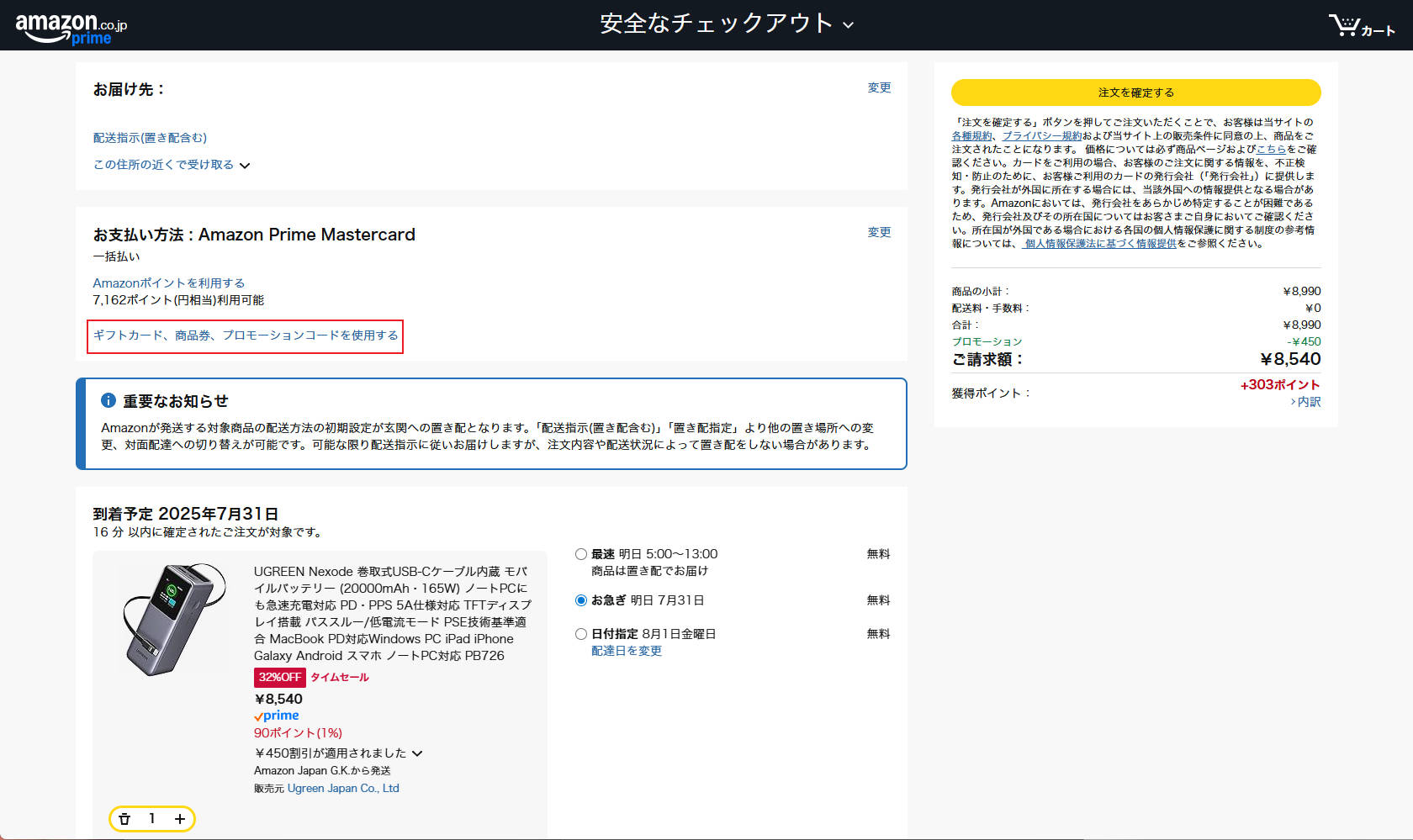Open 配送指示(置き配含む) link

click(150, 138)
